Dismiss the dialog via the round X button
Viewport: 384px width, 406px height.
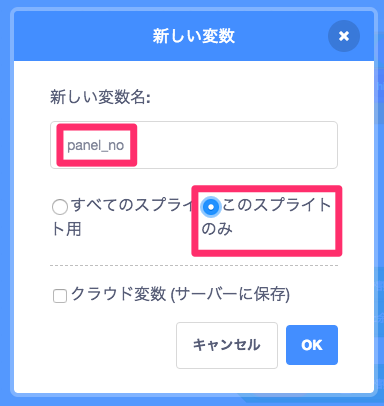[x=344, y=36]
